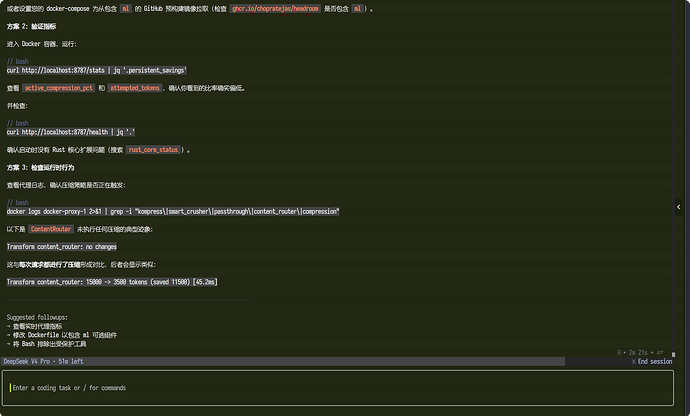690x416 pixels.
Task: Click the ghcr.io/chopratejas/headroom code tag
Action: [275, 8]
